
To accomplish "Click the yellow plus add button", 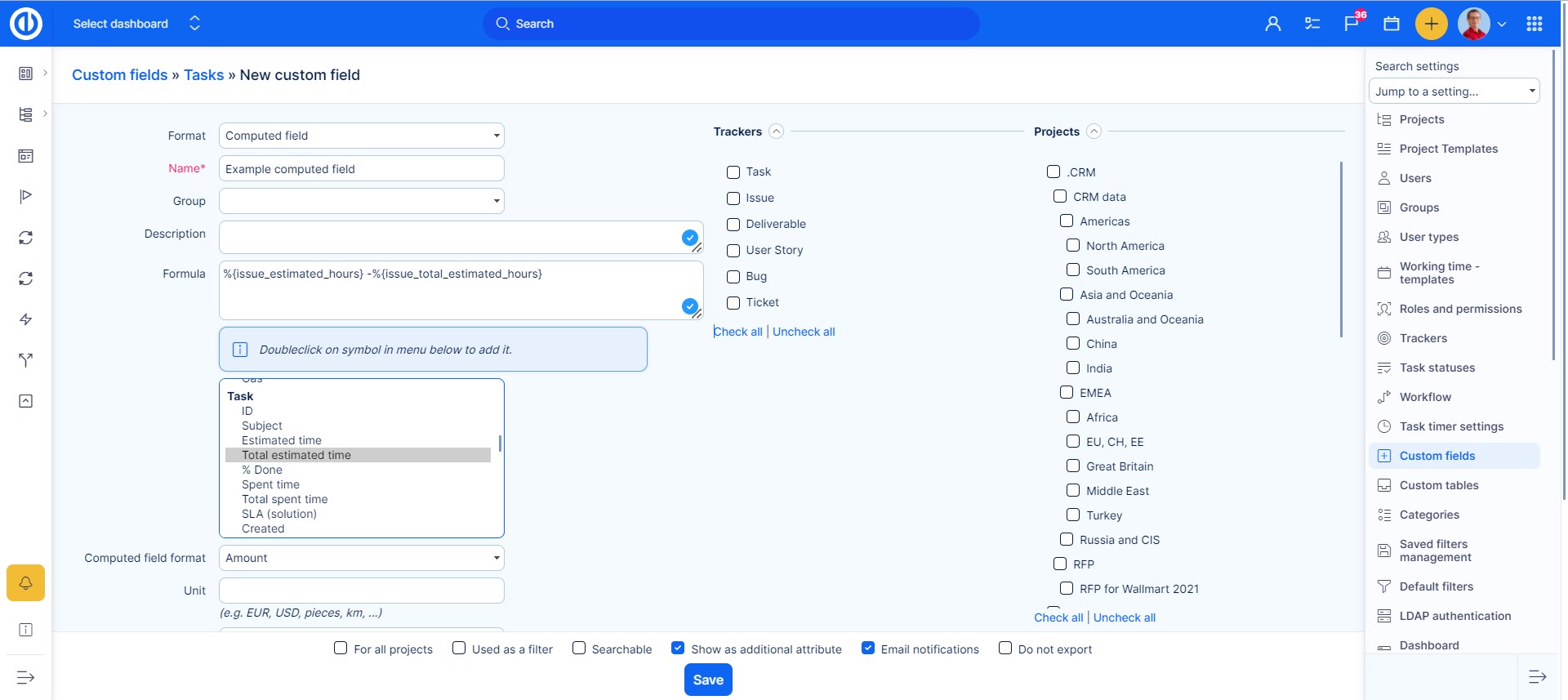I will pos(1431,24).
